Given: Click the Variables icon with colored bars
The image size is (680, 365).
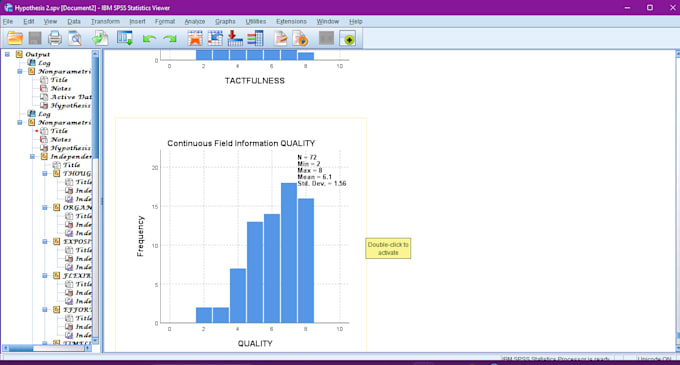Looking at the screenshot, I should click(x=255, y=39).
